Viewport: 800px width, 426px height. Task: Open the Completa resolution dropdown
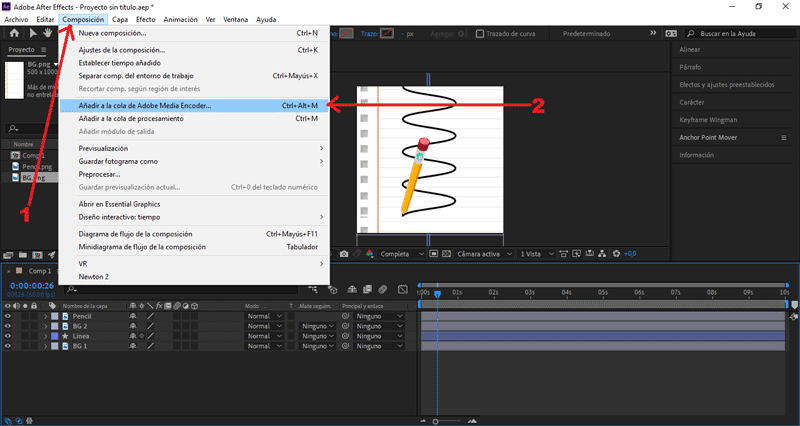pyautogui.click(x=402, y=254)
